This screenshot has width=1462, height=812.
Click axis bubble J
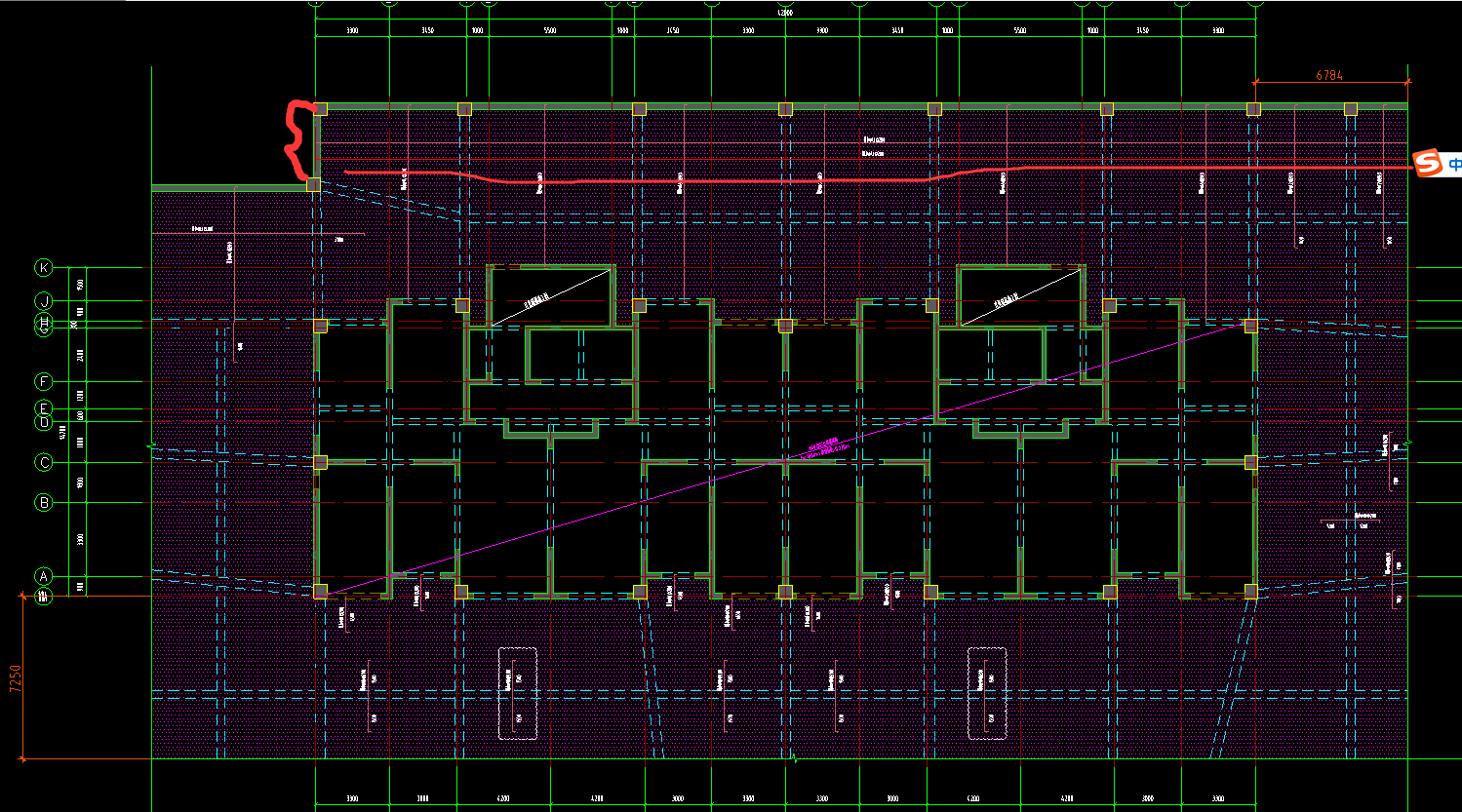click(44, 300)
